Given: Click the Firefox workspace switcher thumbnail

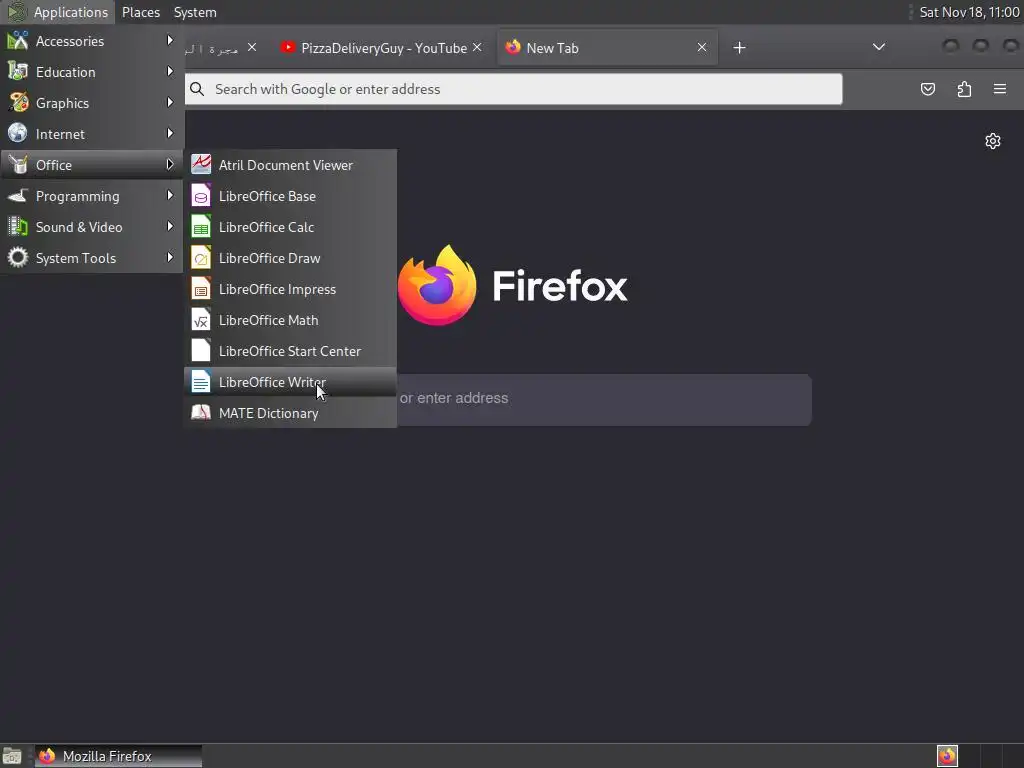Looking at the screenshot, I should click(x=947, y=756).
